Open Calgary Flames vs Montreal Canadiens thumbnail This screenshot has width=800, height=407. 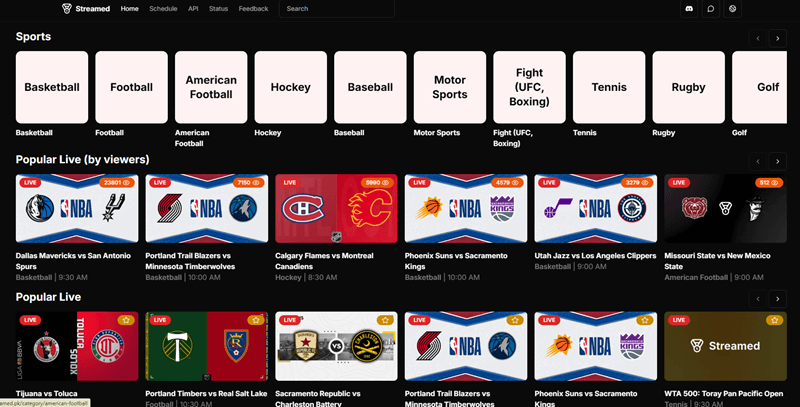click(336, 209)
